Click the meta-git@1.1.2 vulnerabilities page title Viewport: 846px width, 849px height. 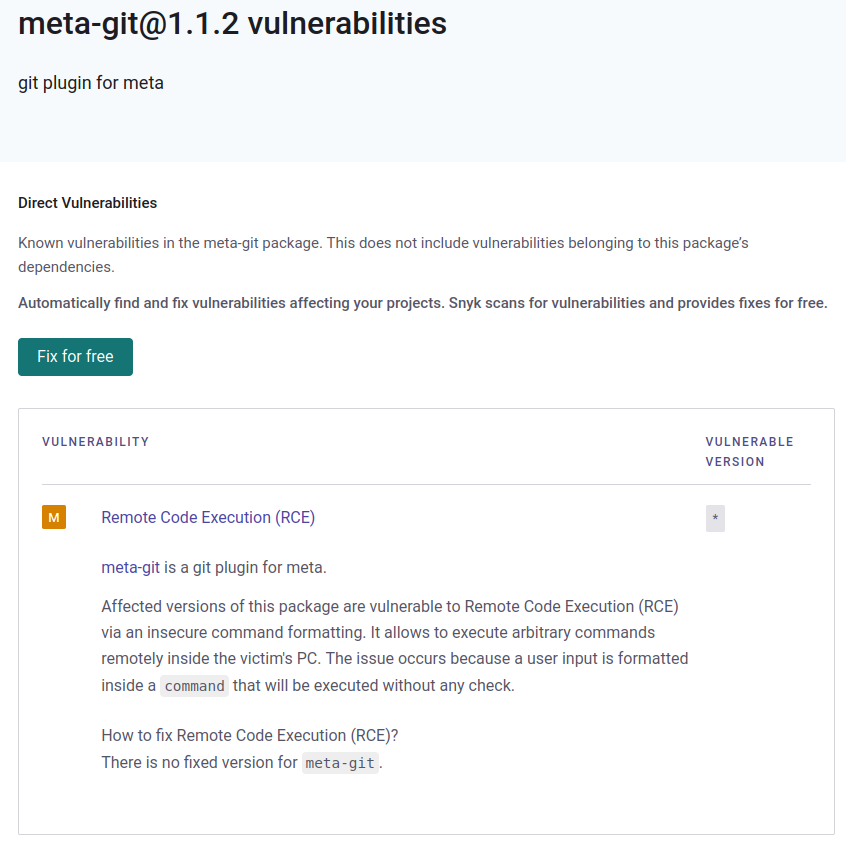(232, 23)
